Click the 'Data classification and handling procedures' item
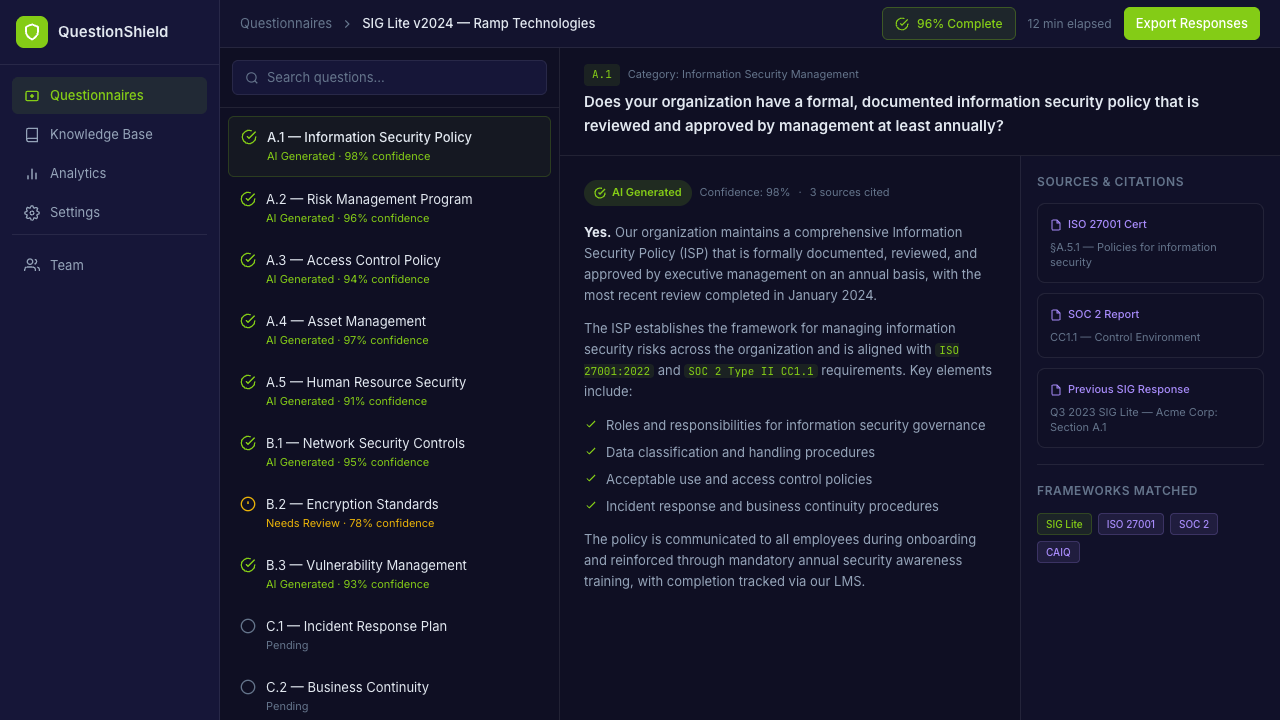 point(740,452)
